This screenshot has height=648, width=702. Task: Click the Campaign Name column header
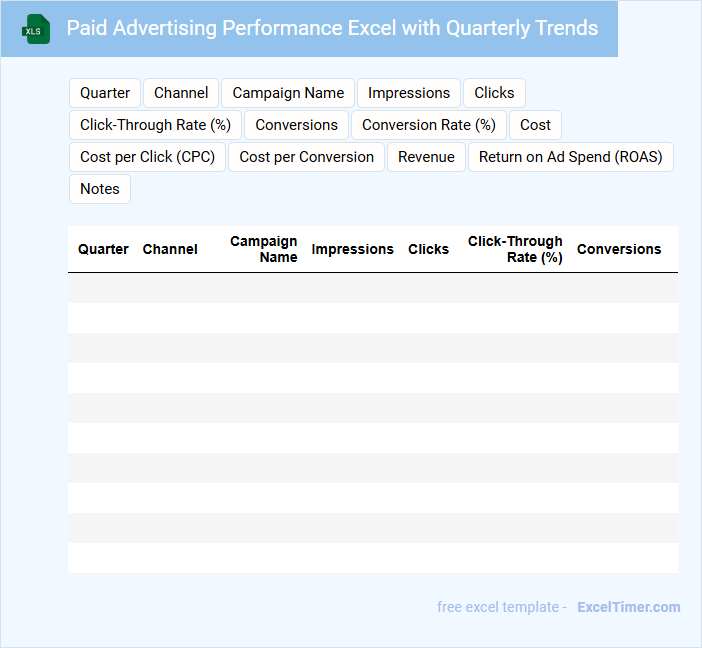pos(264,249)
